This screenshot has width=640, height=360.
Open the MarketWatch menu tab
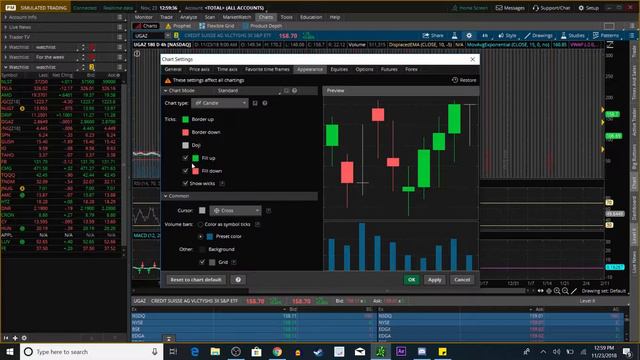[237, 17]
